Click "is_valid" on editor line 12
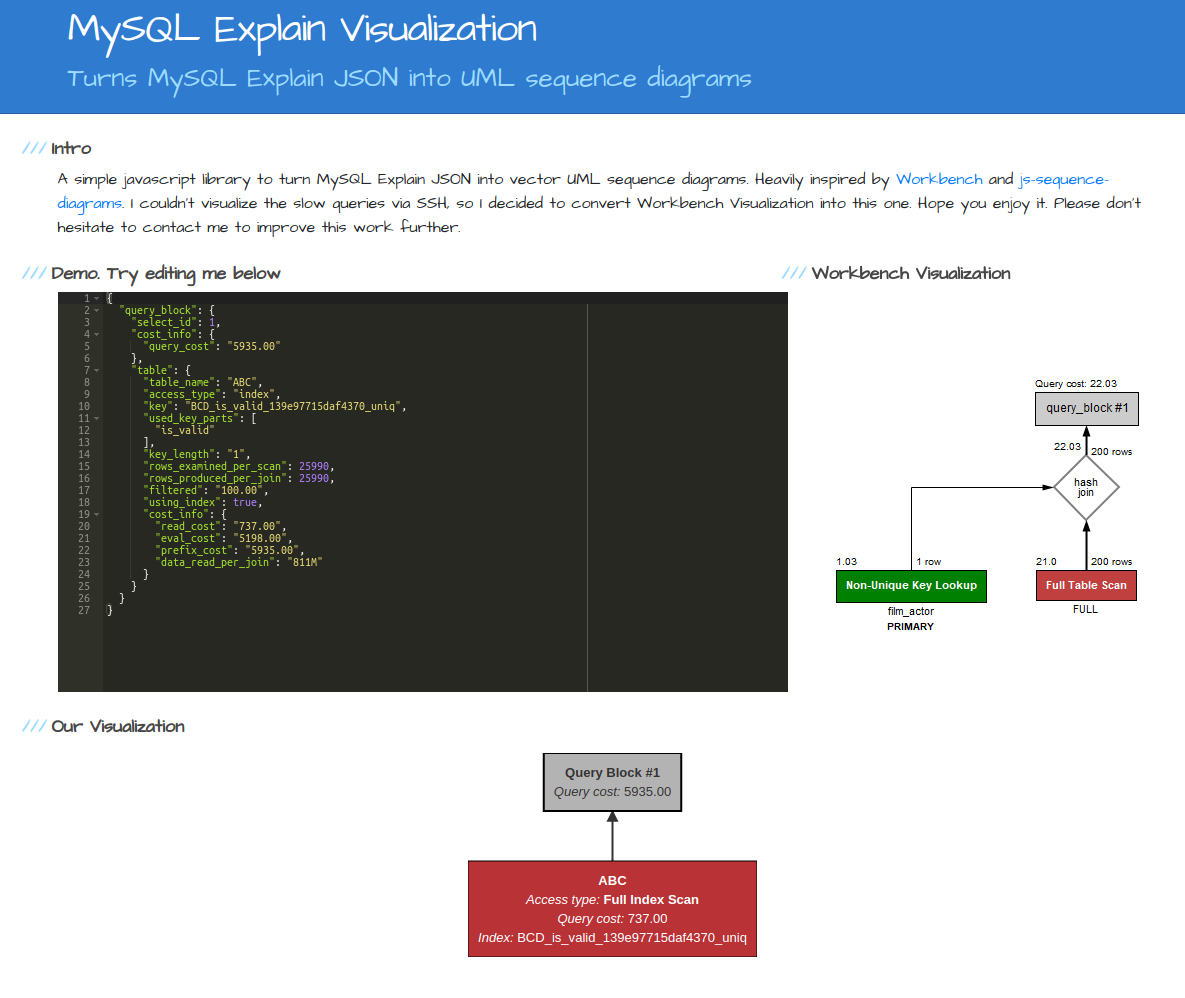 point(184,431)
